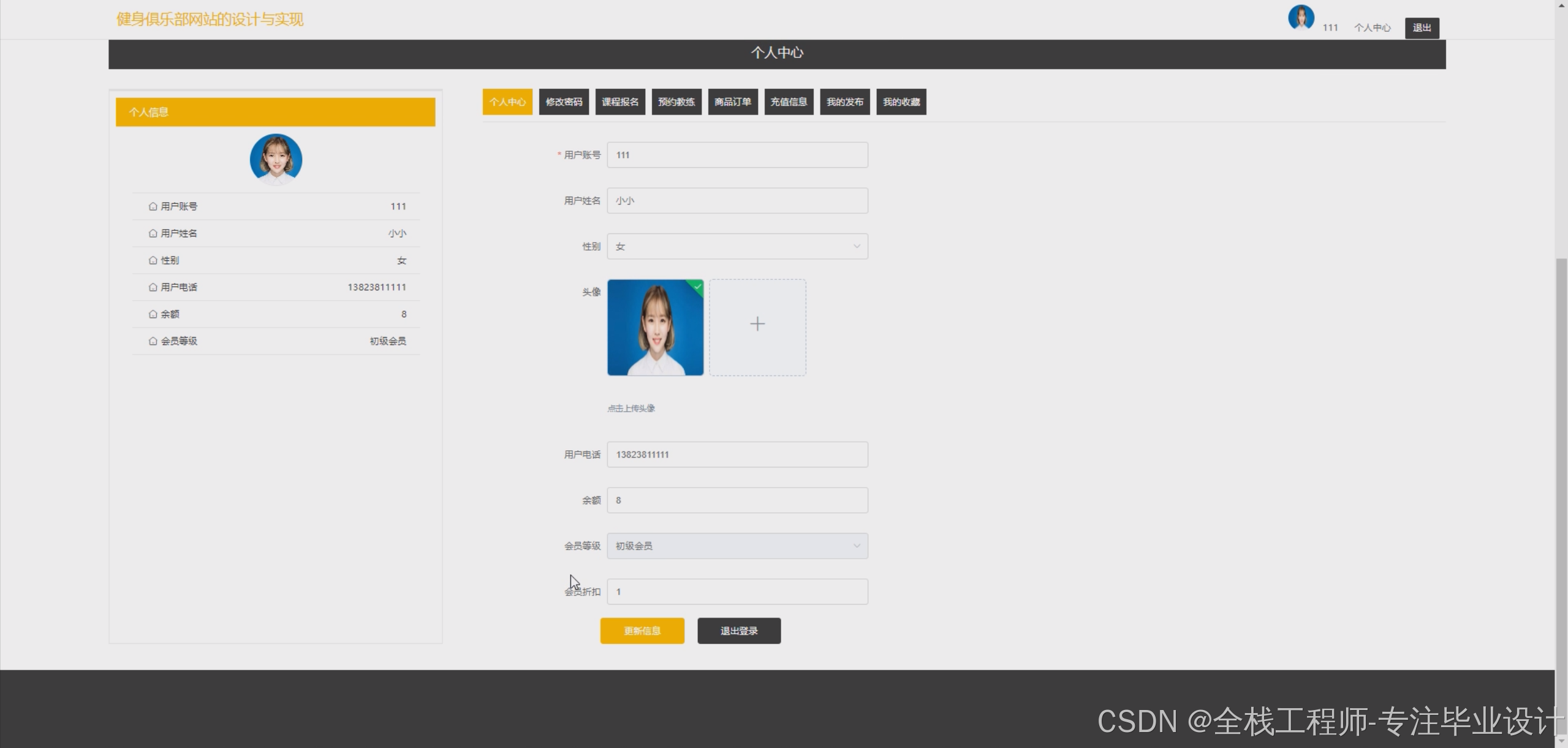Go to the 我的收藏 tab

[x=901, y=102]
